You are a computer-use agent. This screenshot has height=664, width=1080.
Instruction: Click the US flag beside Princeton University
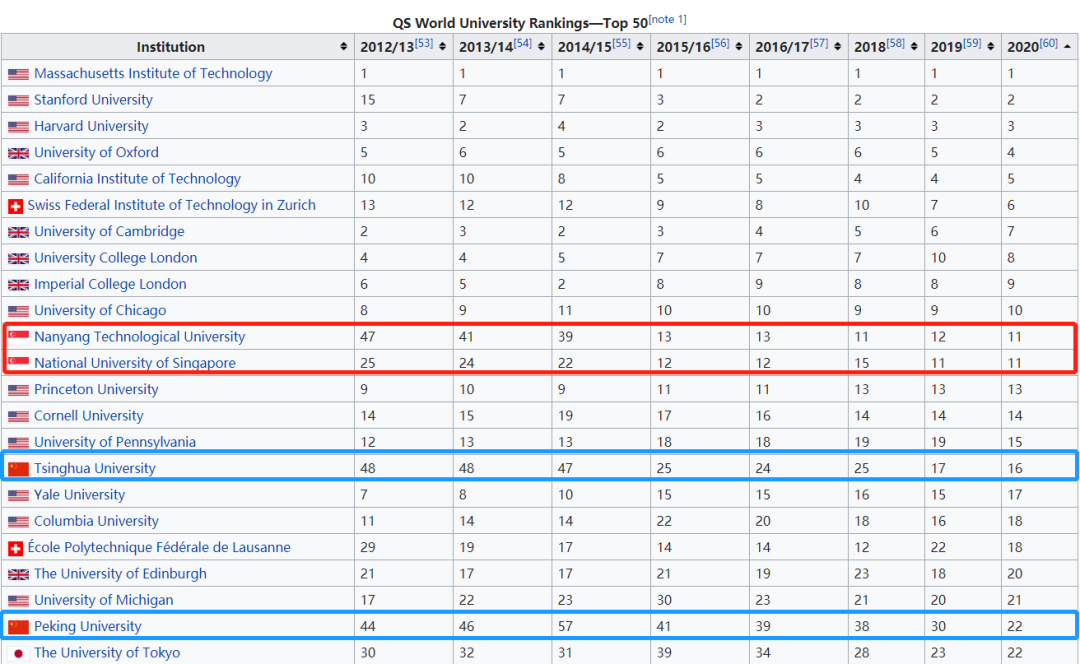point(19,390)
